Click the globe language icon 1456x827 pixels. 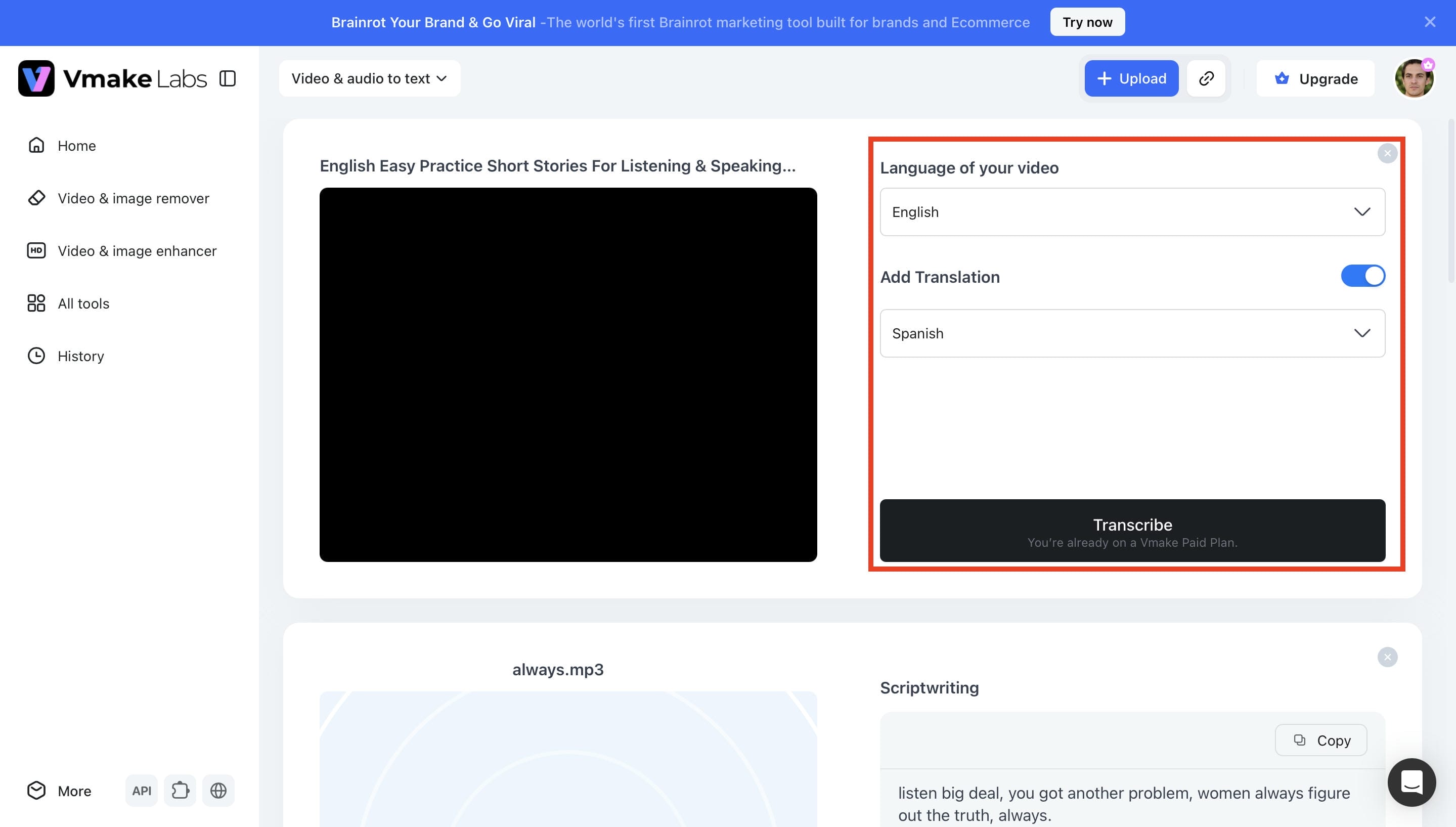218,791
